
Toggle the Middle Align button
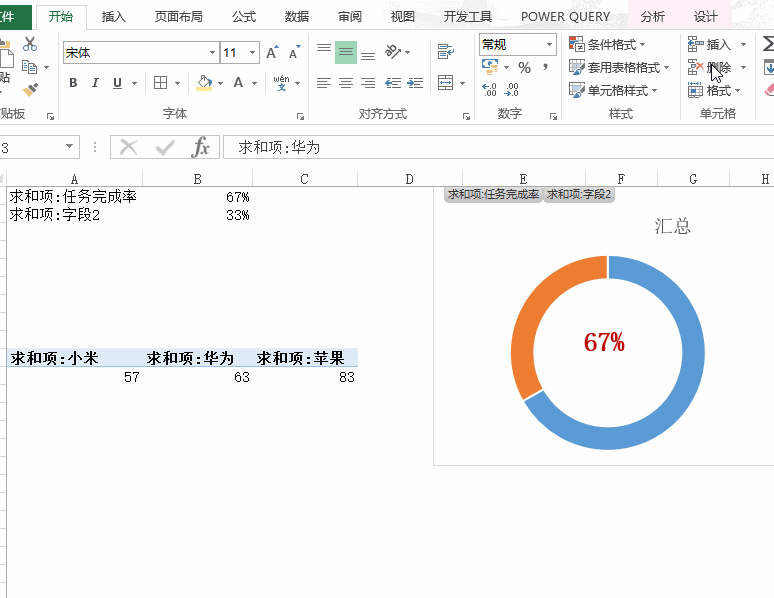(346, 52)
